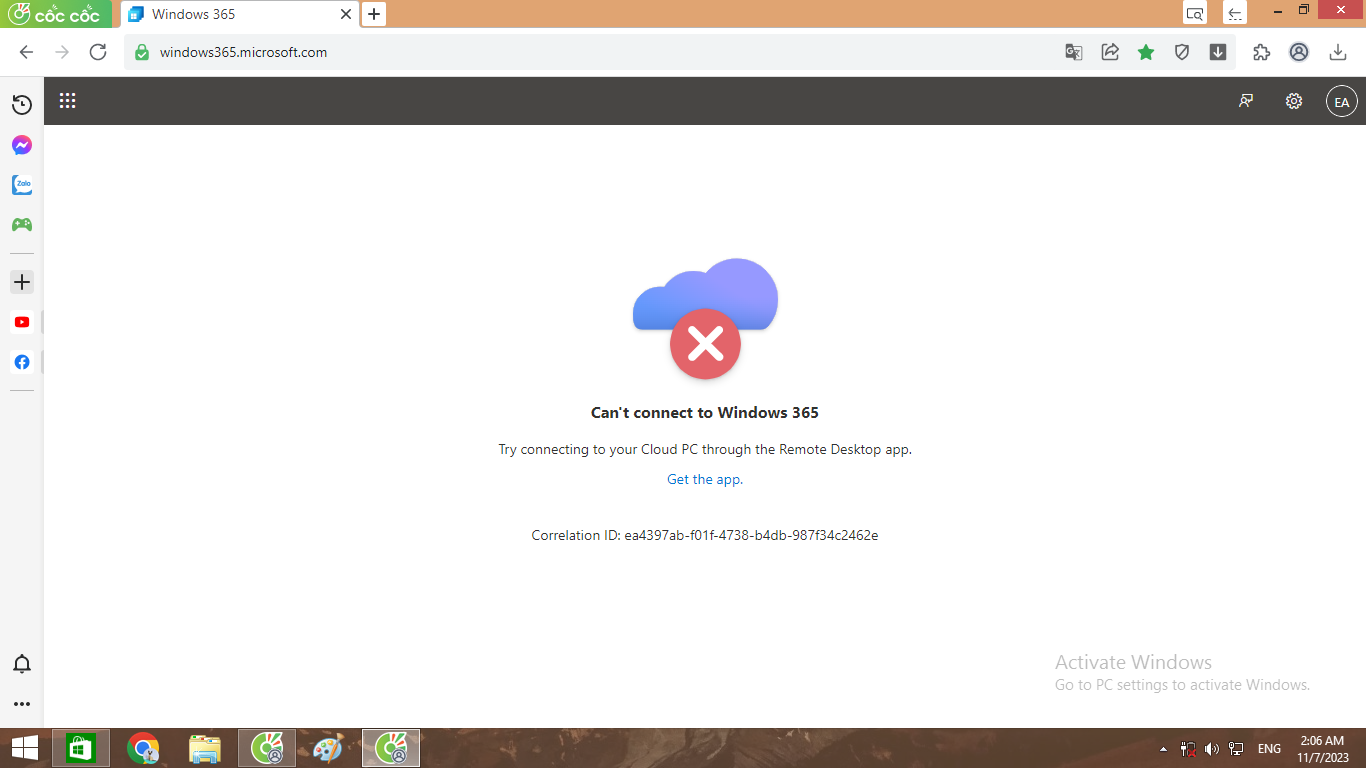Add a new sidebar shortcut
Viewport: 1366px width, 768px height.
22,282
